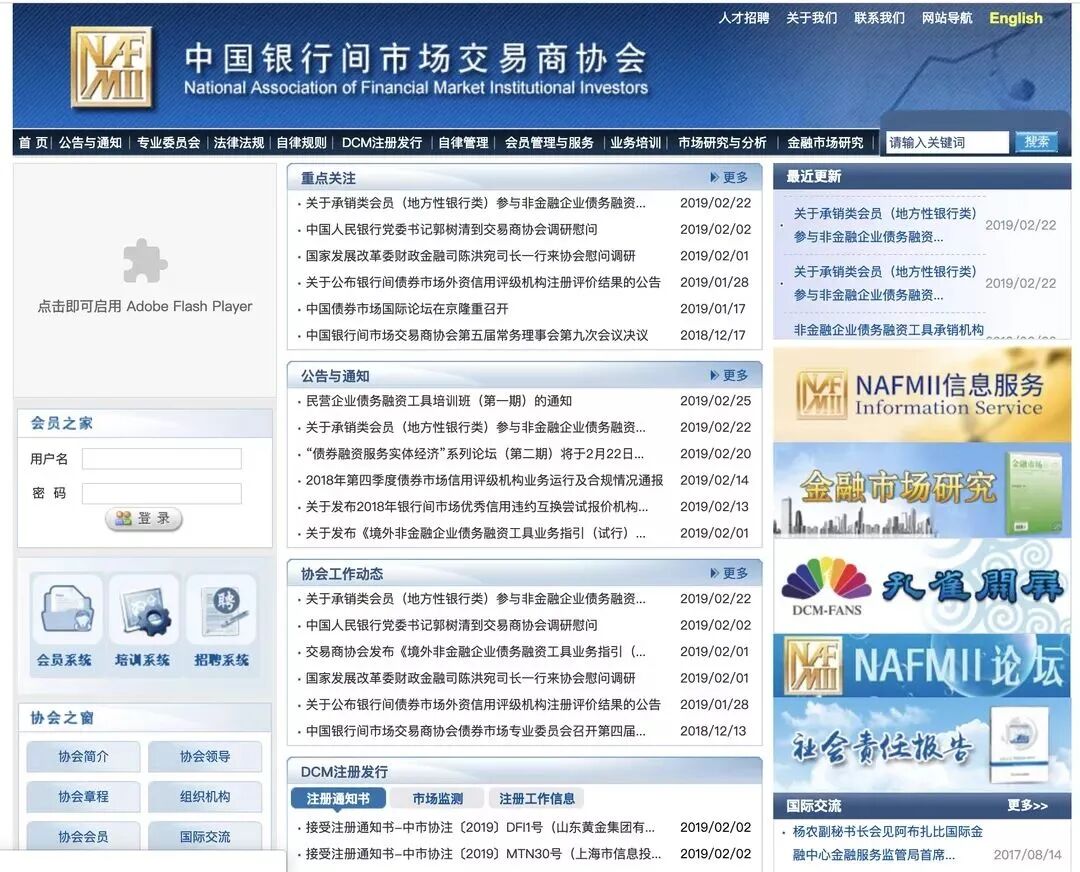
Task: Switch the site to English
Action: point(1016,18)
